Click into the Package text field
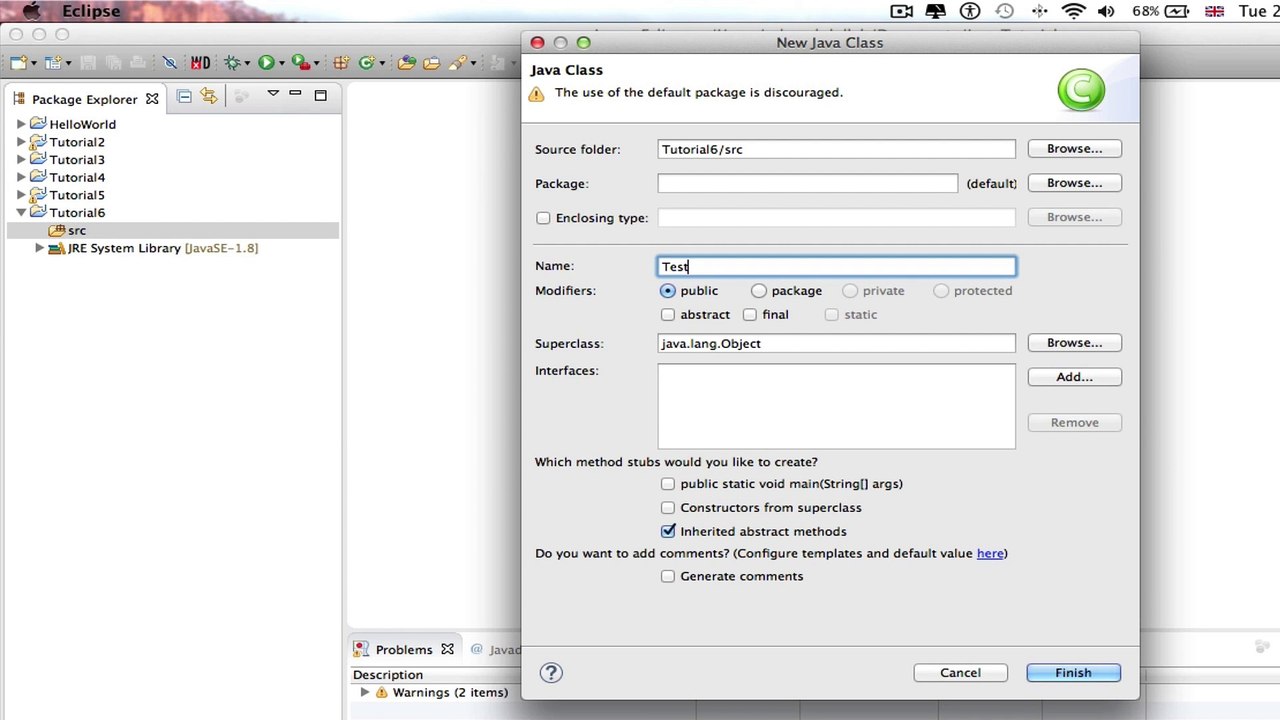Image resolution: width=1280 pixels, height=720 pixels. coord(807,184)
